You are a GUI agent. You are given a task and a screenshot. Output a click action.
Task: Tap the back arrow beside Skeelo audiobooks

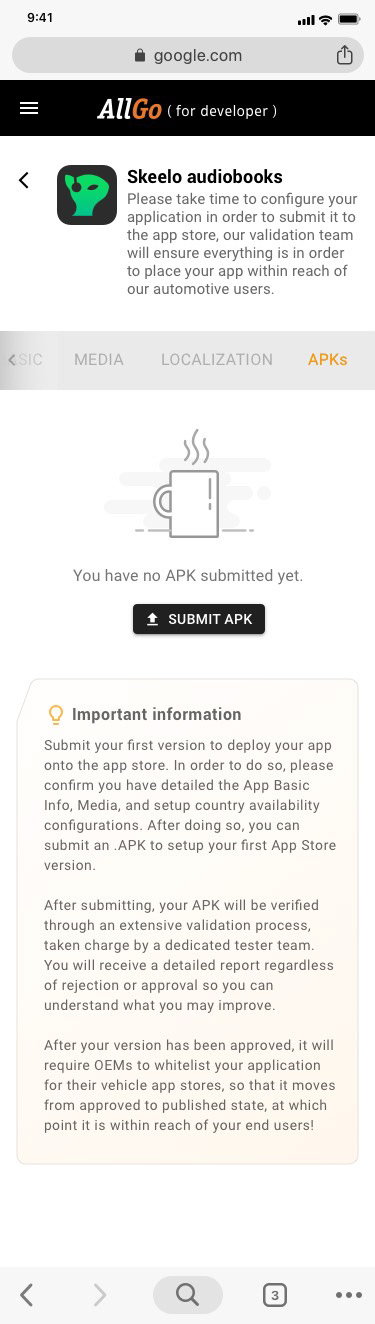pos(24,180)
